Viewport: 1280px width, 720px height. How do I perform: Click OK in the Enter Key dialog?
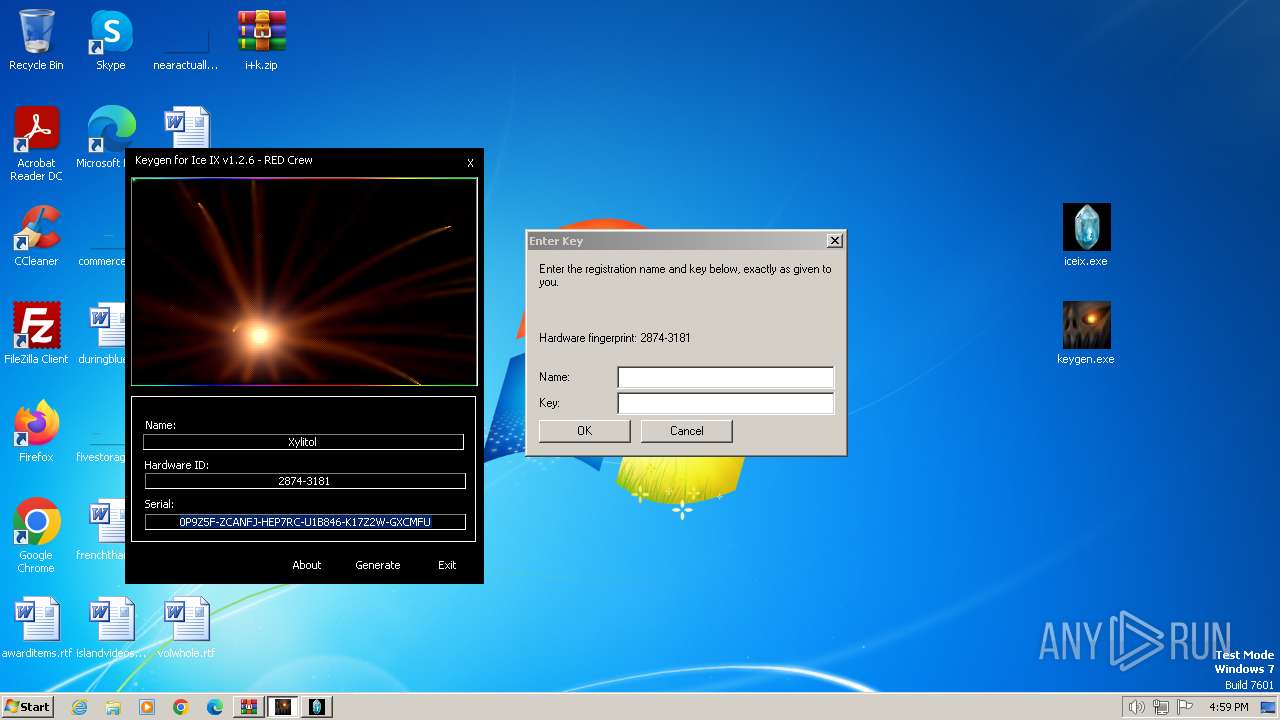tap(585, 431)
